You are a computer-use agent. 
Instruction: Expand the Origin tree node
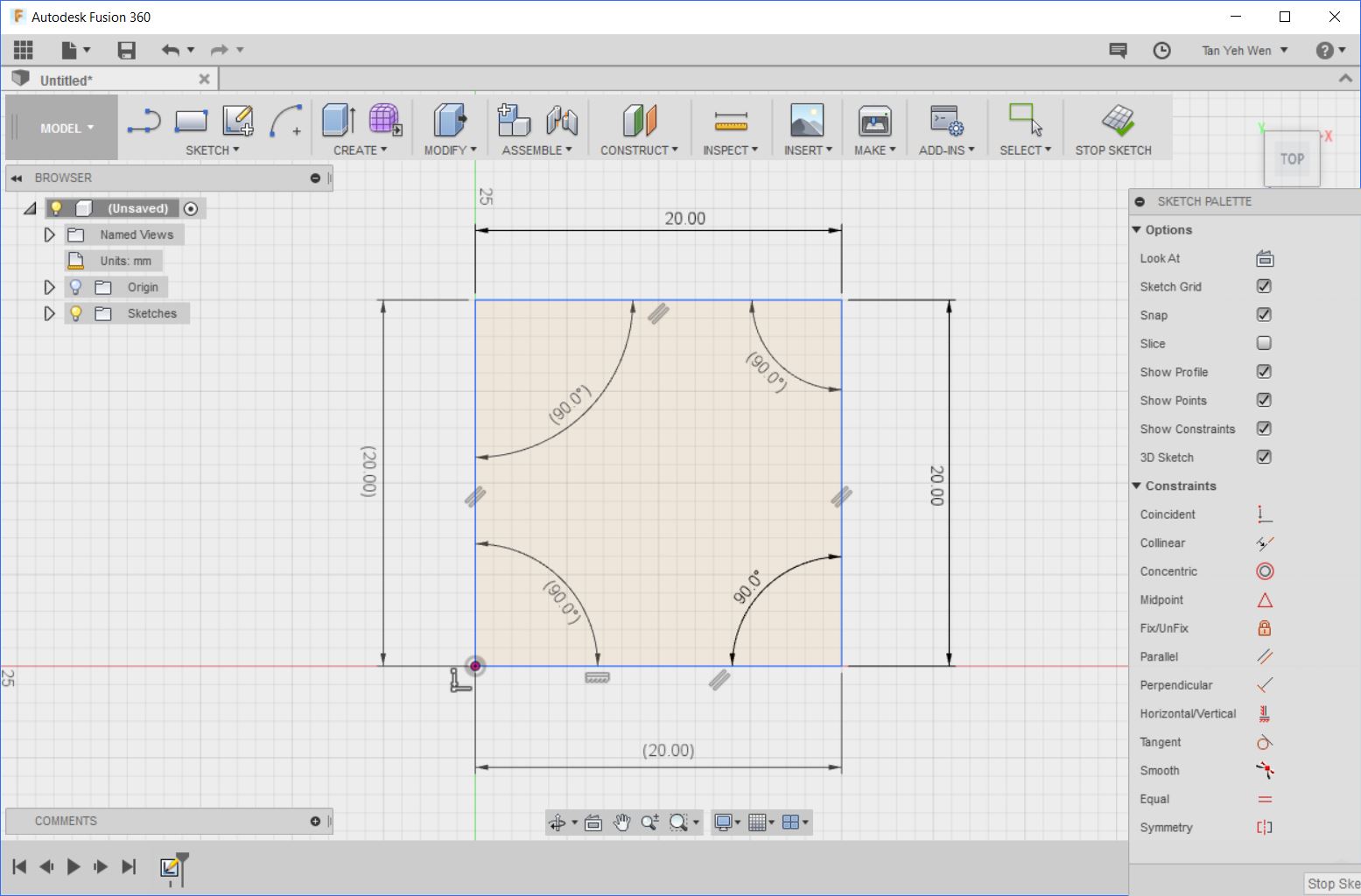[x=49, y=287]
